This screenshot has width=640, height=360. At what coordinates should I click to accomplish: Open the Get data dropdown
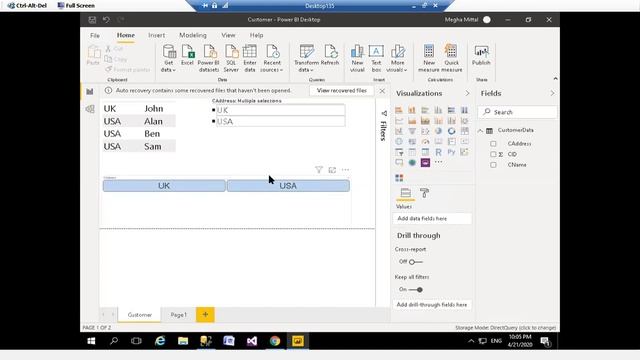coord(169,58)
